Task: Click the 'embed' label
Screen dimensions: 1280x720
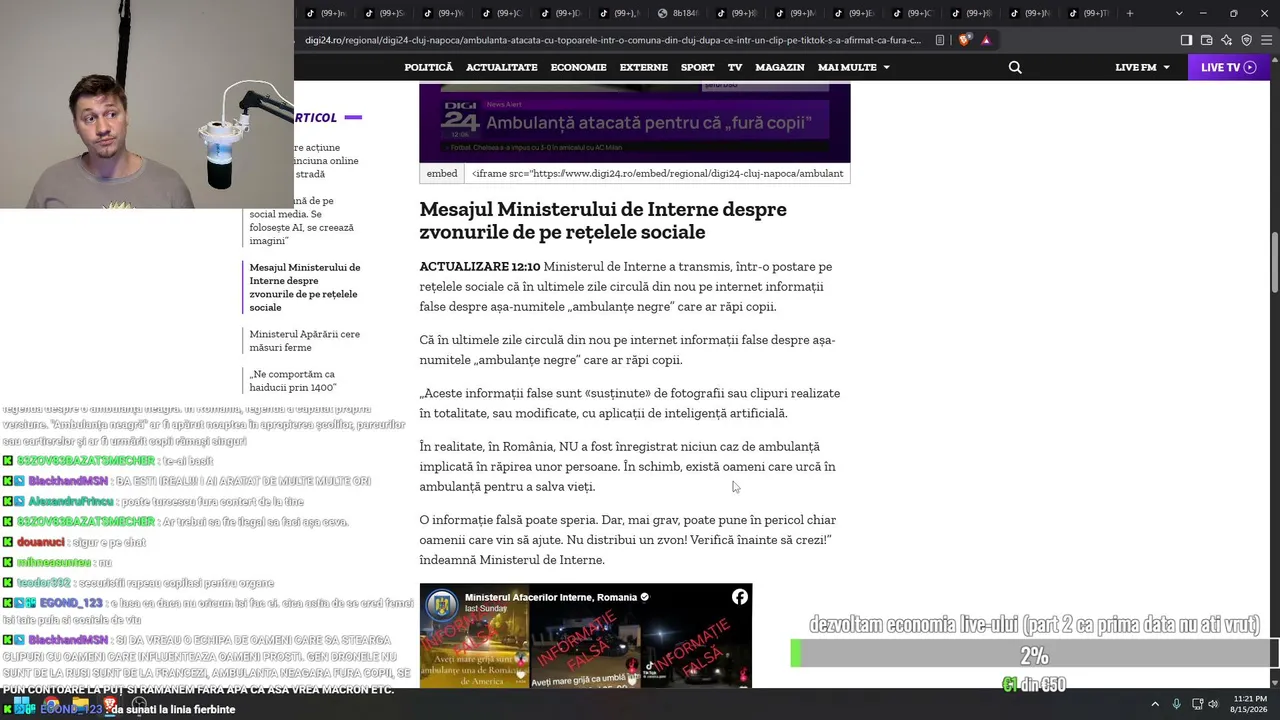Action: (x=442, y=173)
